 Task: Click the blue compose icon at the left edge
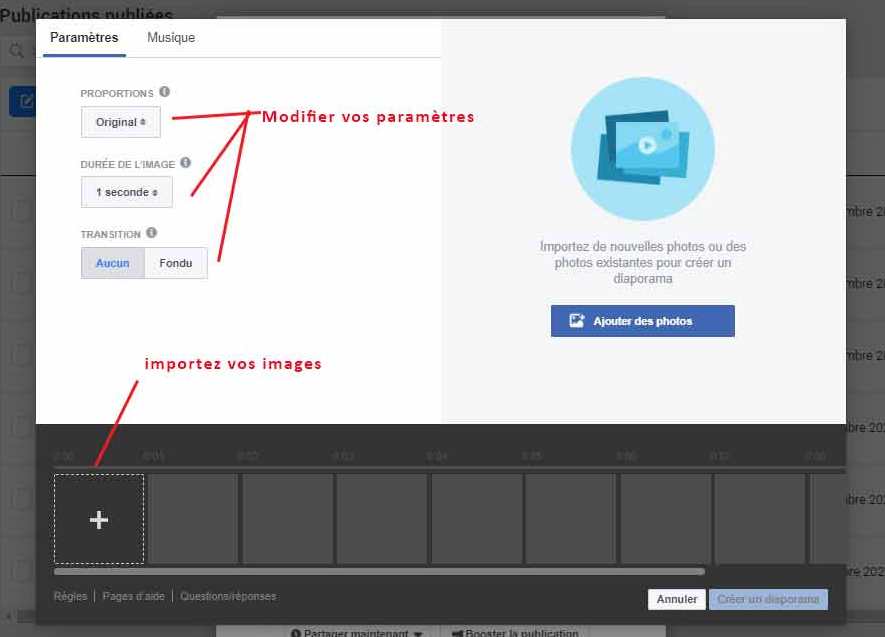(24, 101)
